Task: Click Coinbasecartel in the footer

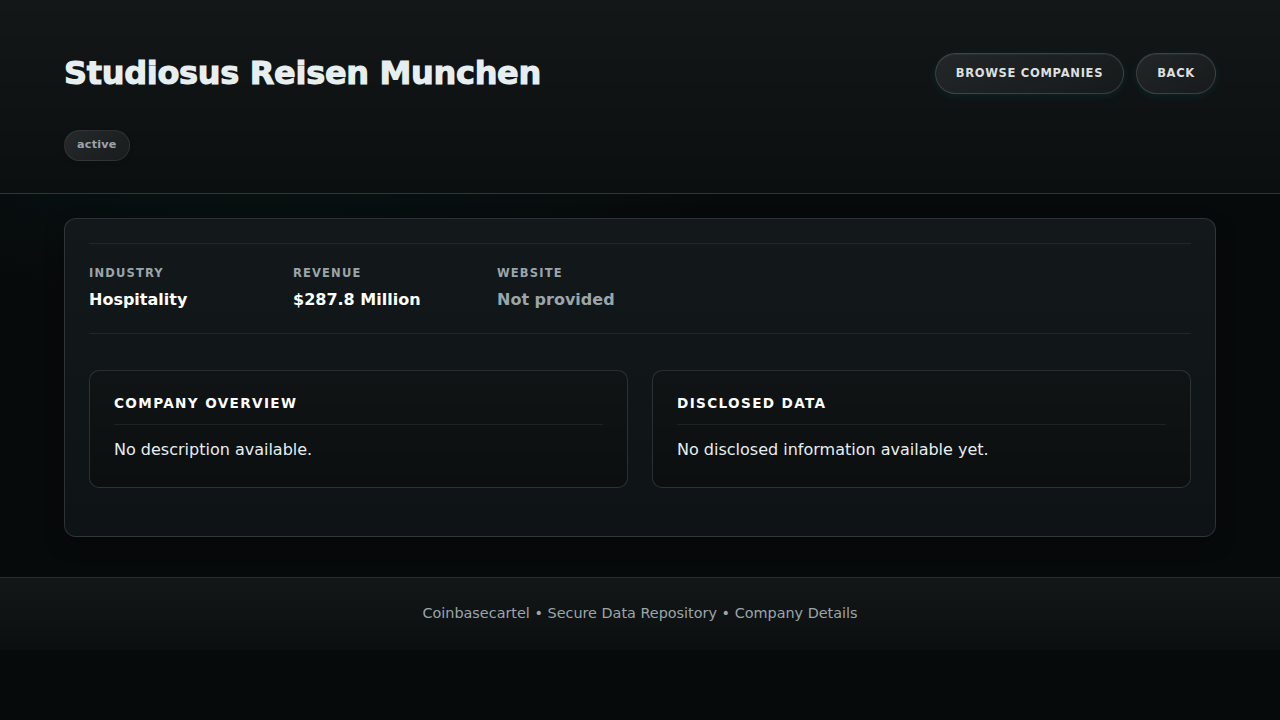Action: [476, 613]
